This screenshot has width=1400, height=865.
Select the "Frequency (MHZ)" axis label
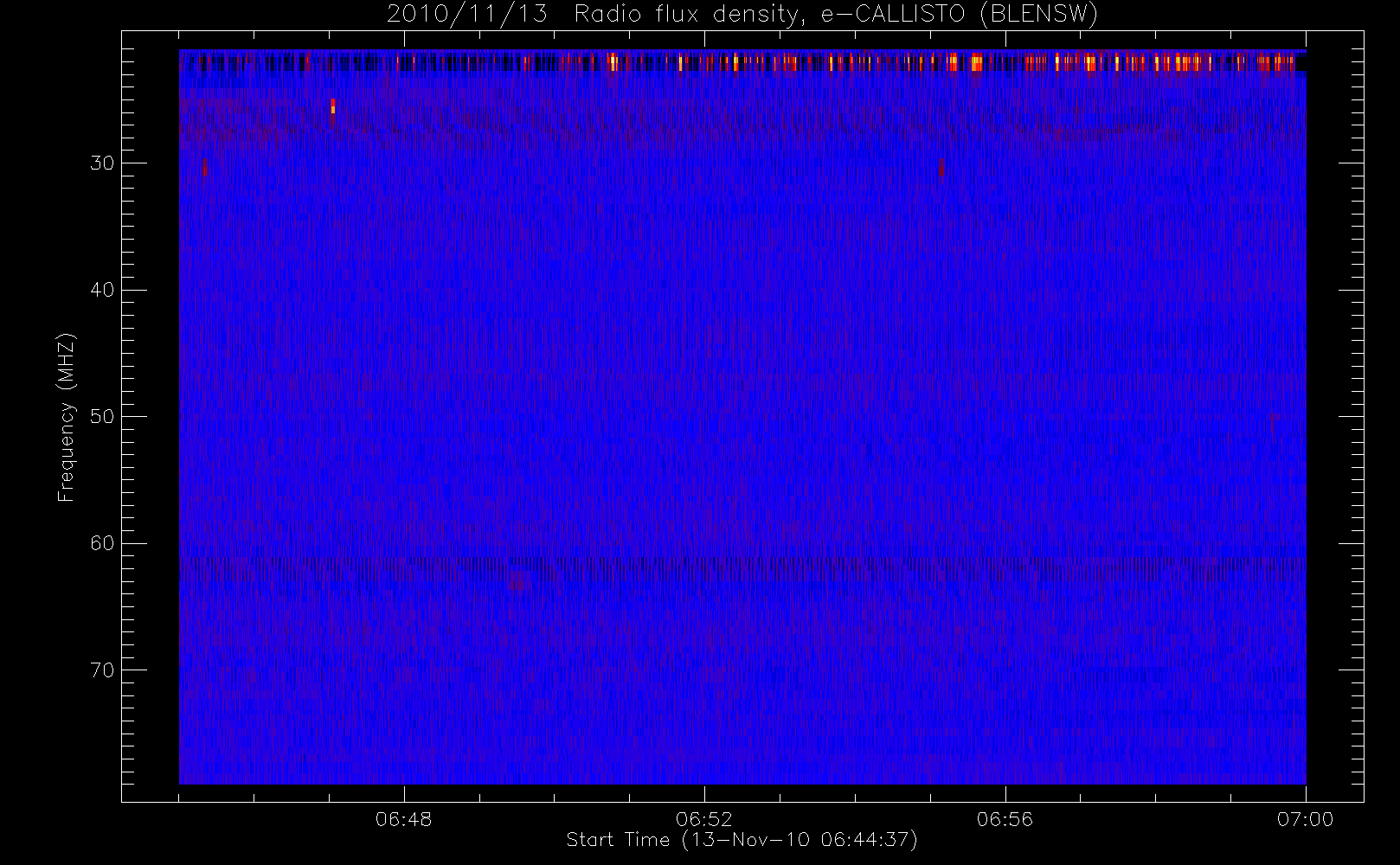pyautogui.click(x=67, y=417)
